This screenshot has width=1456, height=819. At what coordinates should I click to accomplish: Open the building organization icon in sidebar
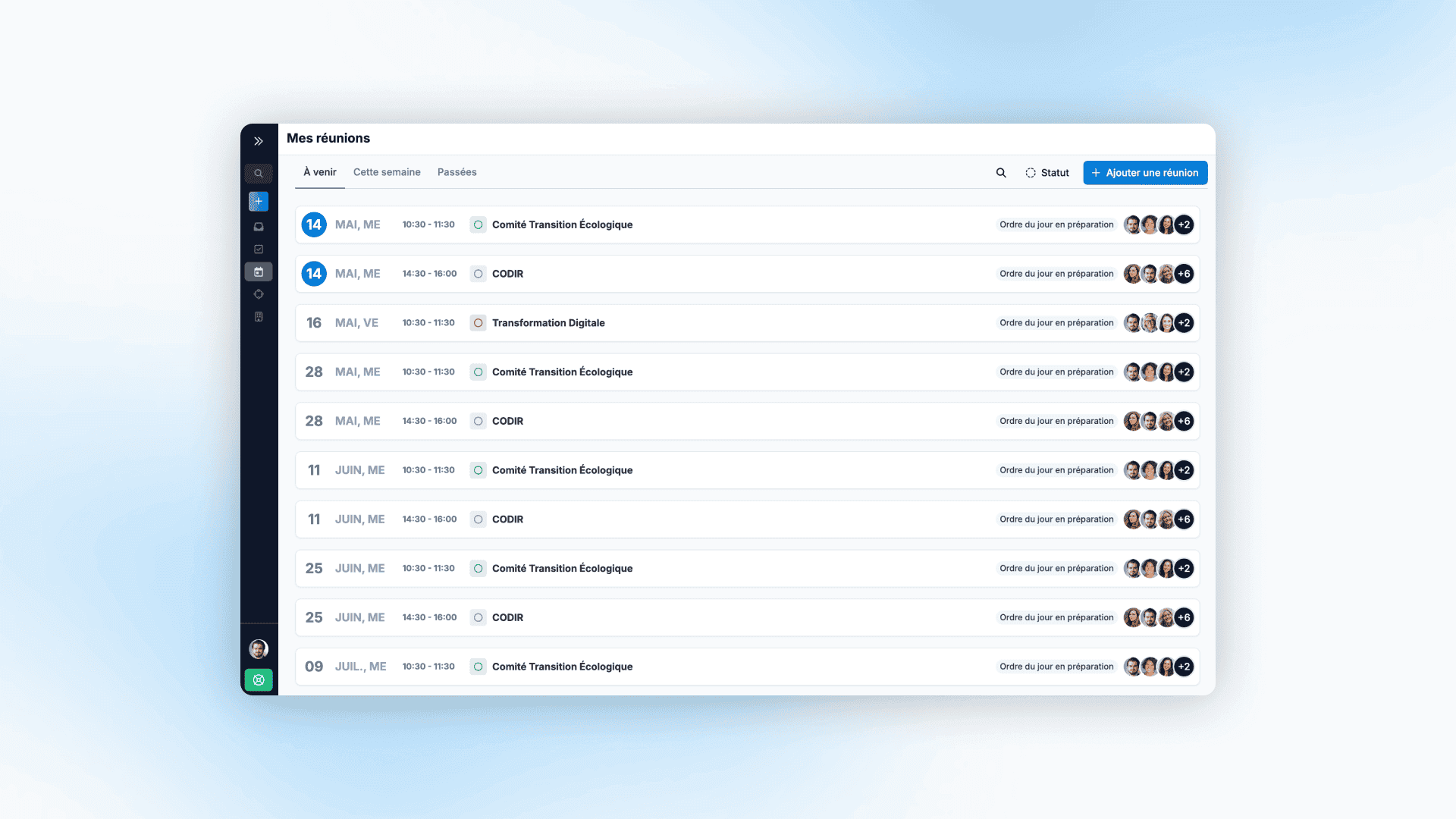point(259,317)
